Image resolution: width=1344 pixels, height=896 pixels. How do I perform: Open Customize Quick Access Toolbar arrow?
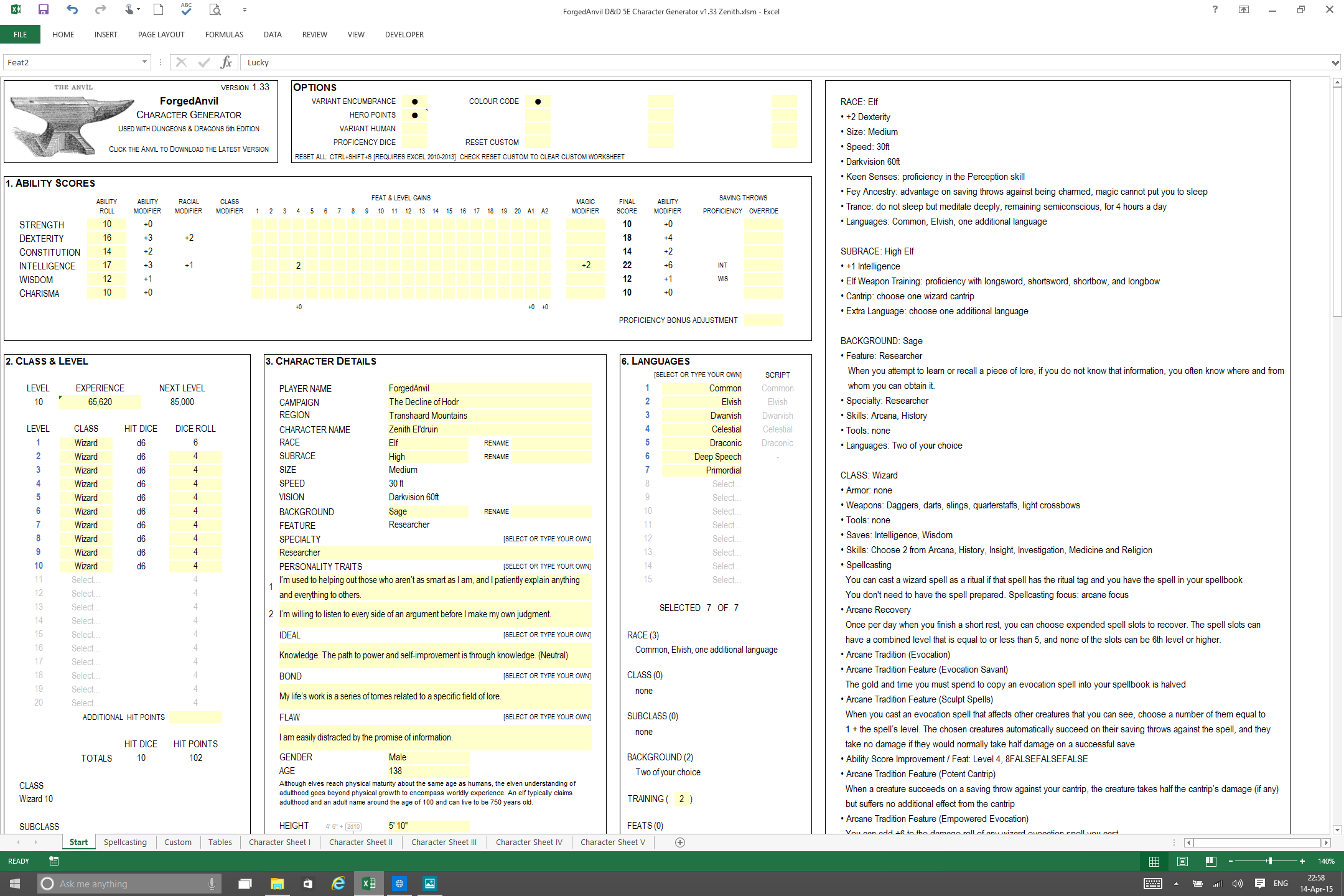(x=245, y=10)
